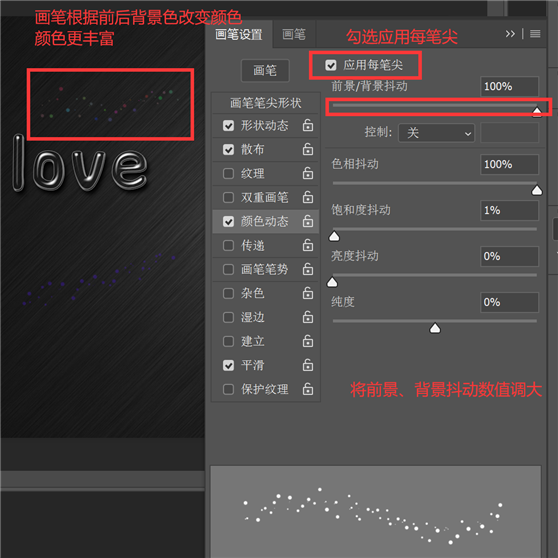Viewport: 558px width, 558px height.
Task: Enable 杂色 checkbox
Action: tap(228, 294)
